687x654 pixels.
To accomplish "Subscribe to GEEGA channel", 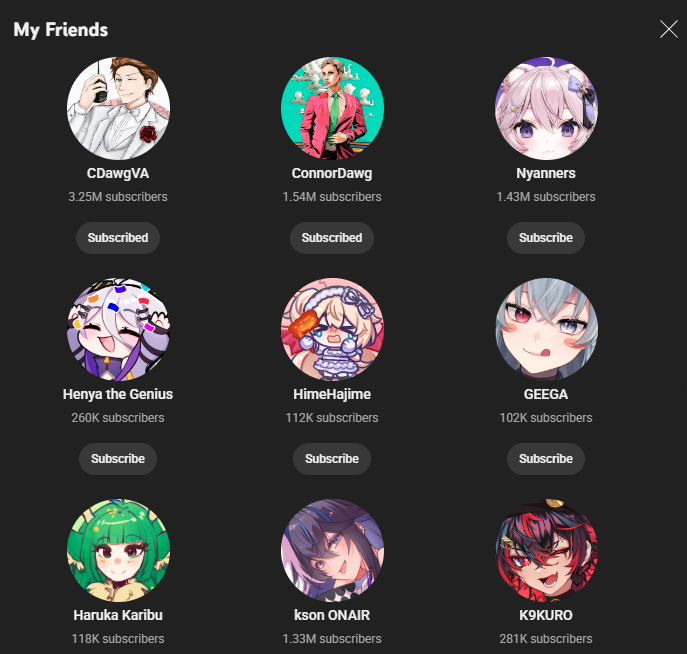I will pyautogui.click(x=546, y=459).
